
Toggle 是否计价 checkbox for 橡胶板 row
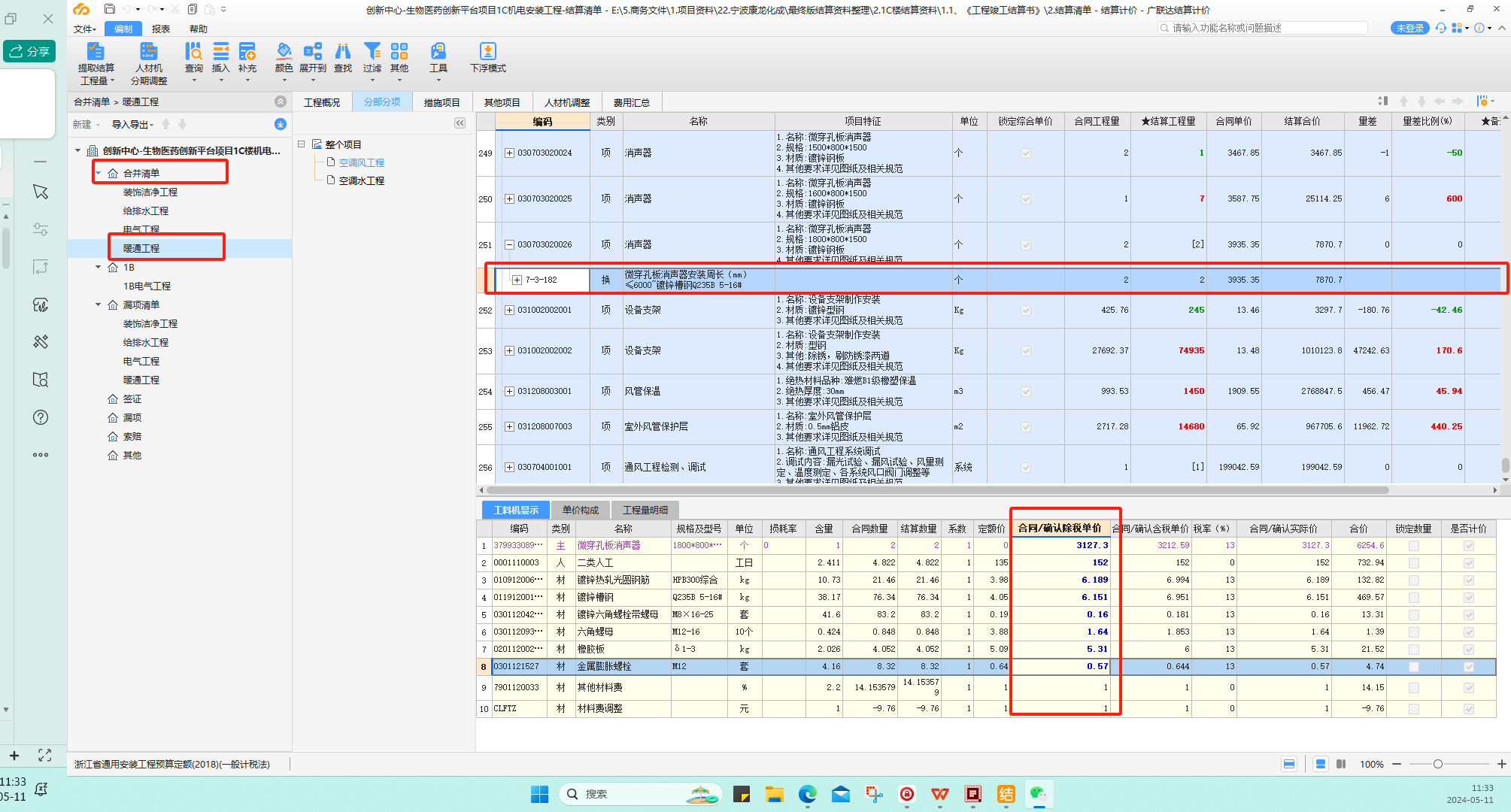pyautogui.click(x=1469, y=650)
